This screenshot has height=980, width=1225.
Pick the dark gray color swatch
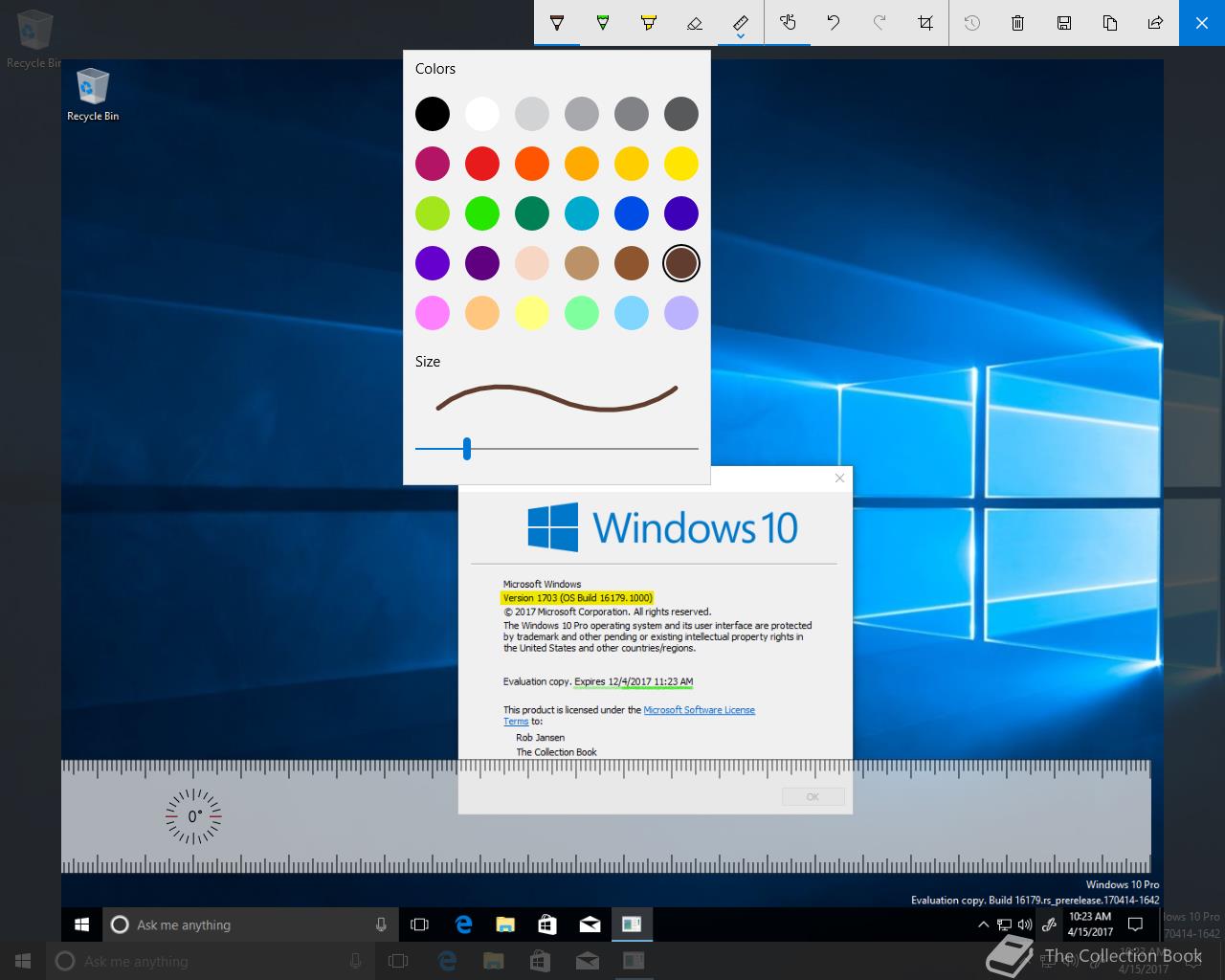[x=681, y=114]
